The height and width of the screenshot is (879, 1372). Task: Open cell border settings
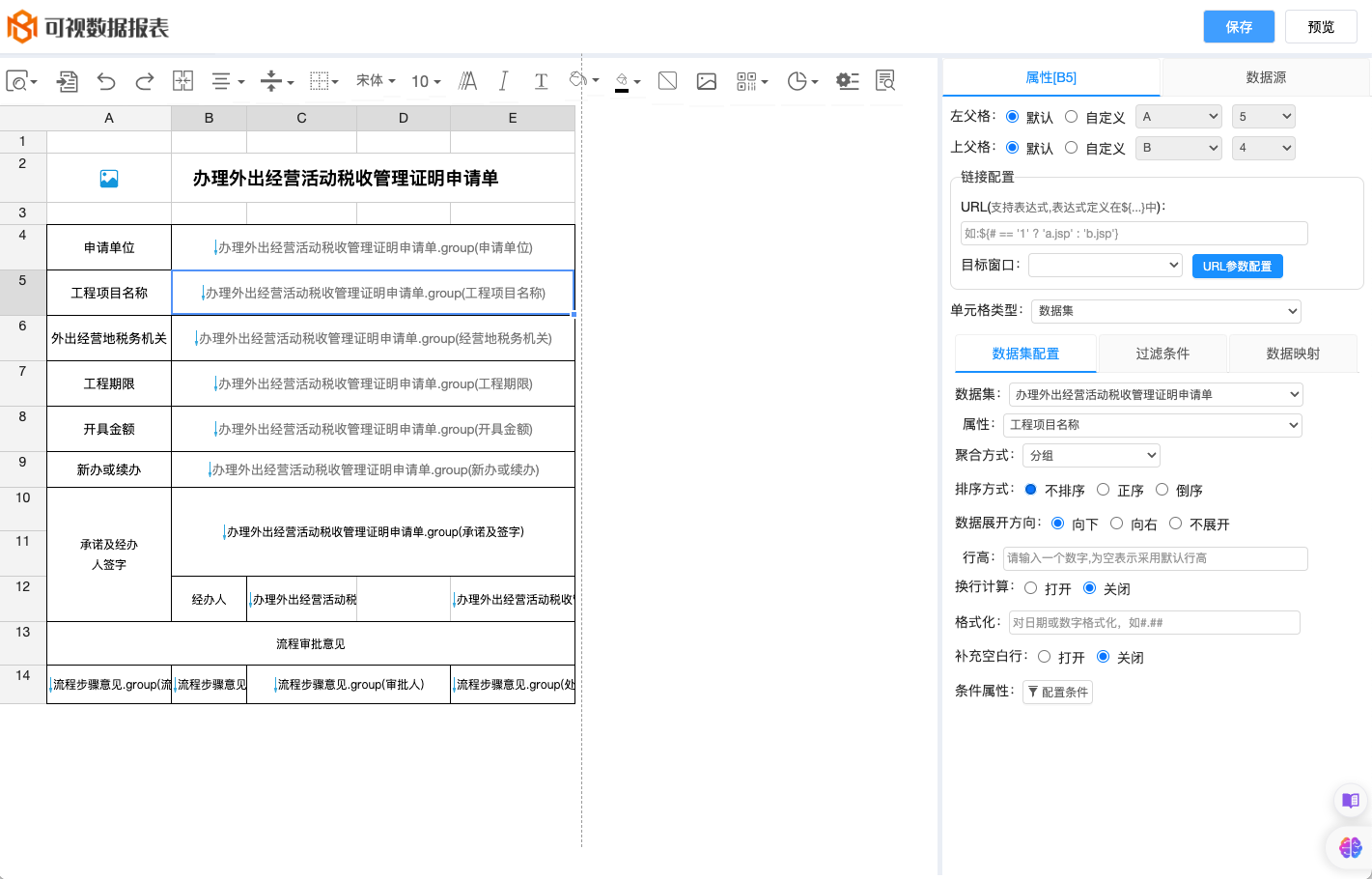click(324, 81)
